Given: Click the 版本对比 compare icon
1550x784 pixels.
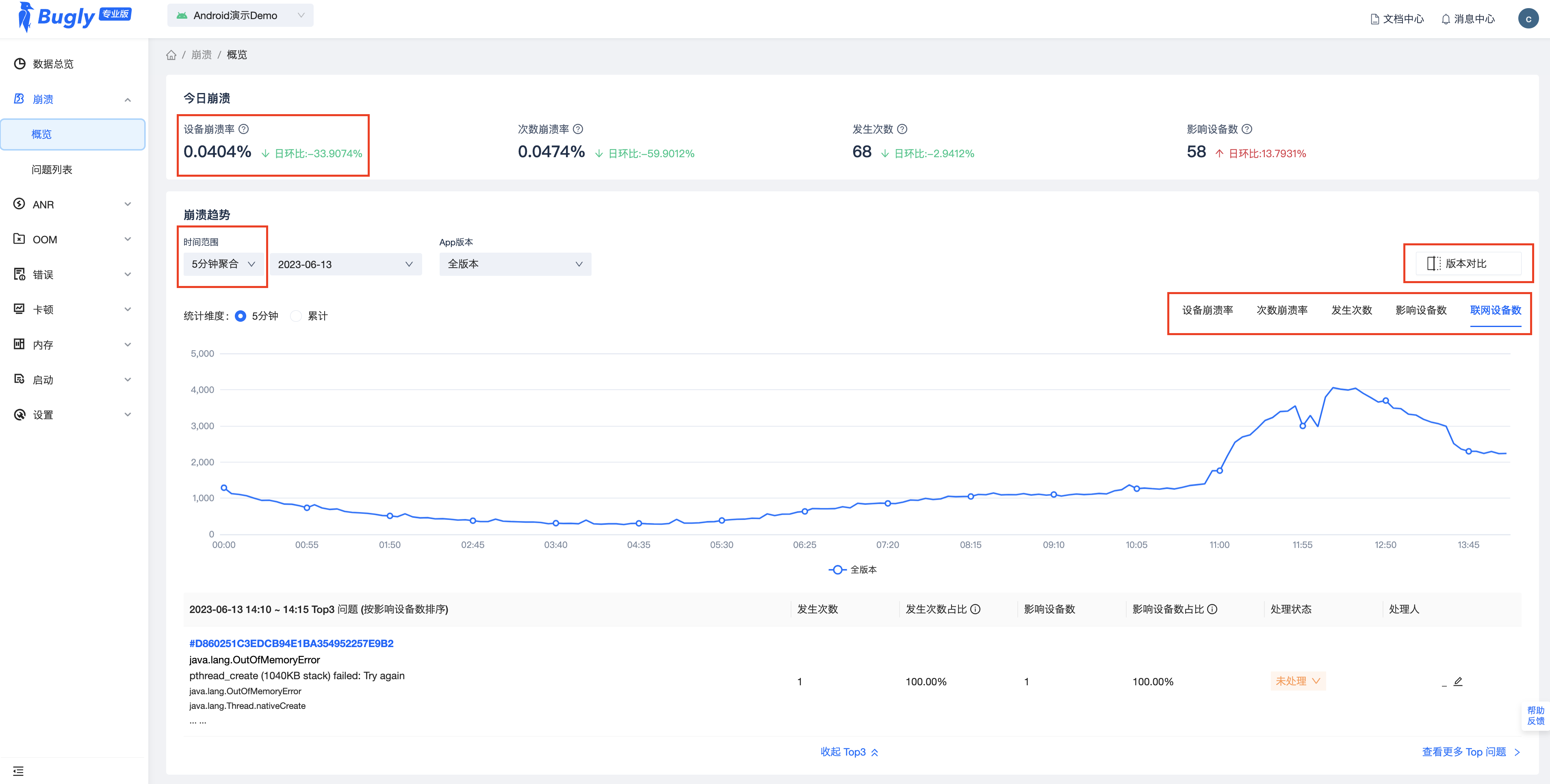Looking at the screenshot, I should click(x=1434, y=264).
